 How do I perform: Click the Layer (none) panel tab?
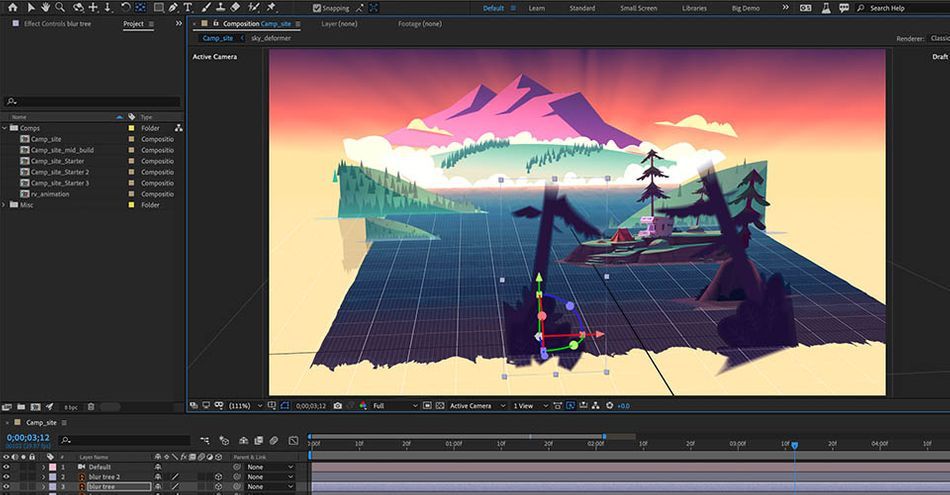click(x=339, y=24)
